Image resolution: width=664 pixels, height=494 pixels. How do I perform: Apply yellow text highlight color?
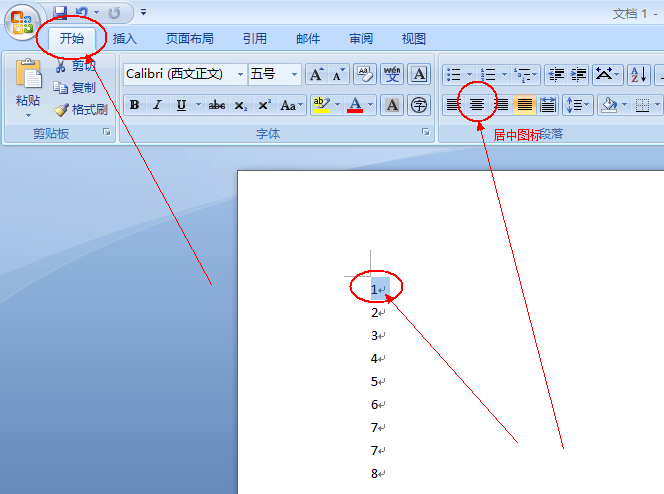click(321, 105)
